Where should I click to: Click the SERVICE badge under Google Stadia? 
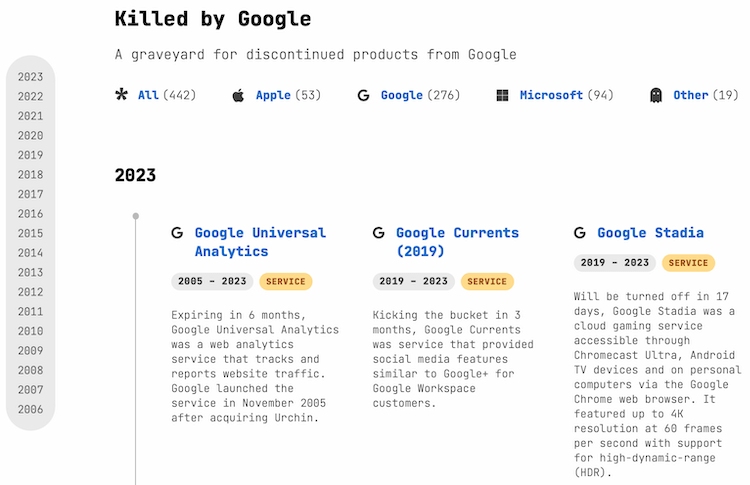[688, 263]
